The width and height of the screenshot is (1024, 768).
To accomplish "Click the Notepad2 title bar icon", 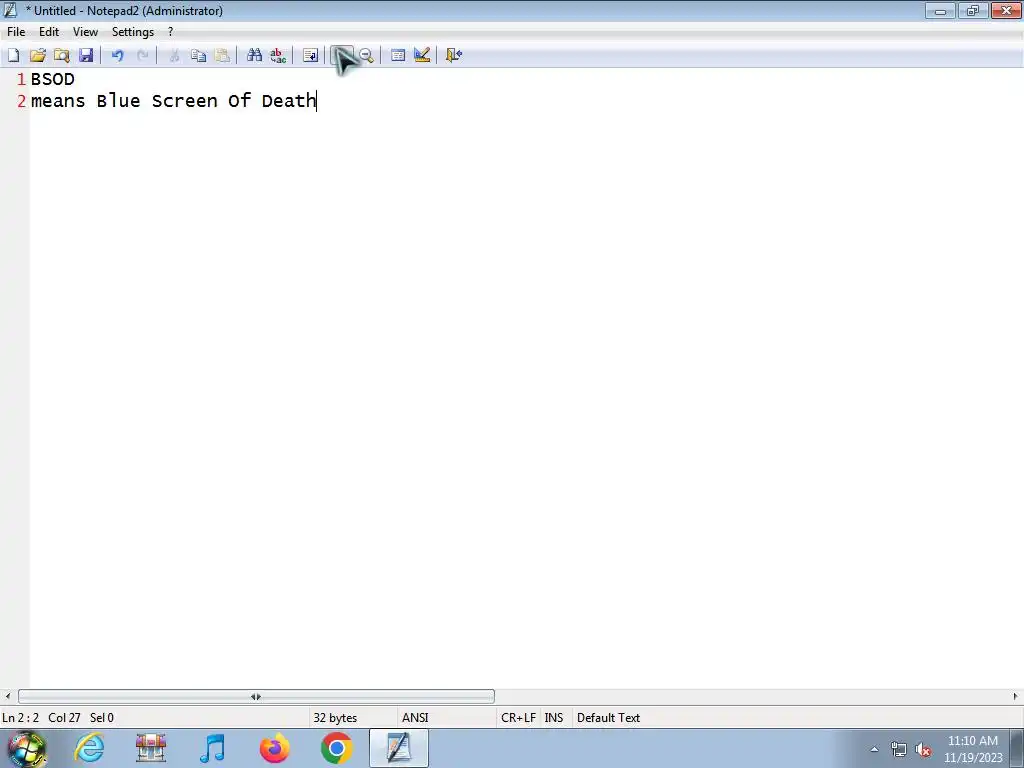I will click(10, 10).
